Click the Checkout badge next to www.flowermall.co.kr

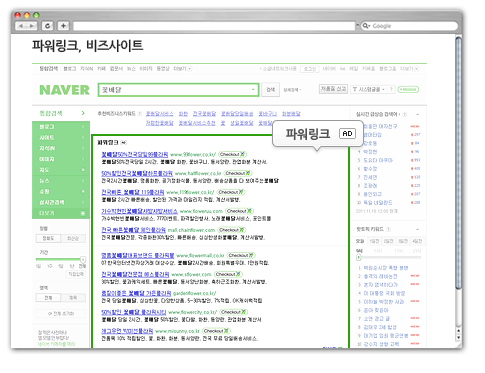pos(241,256)
